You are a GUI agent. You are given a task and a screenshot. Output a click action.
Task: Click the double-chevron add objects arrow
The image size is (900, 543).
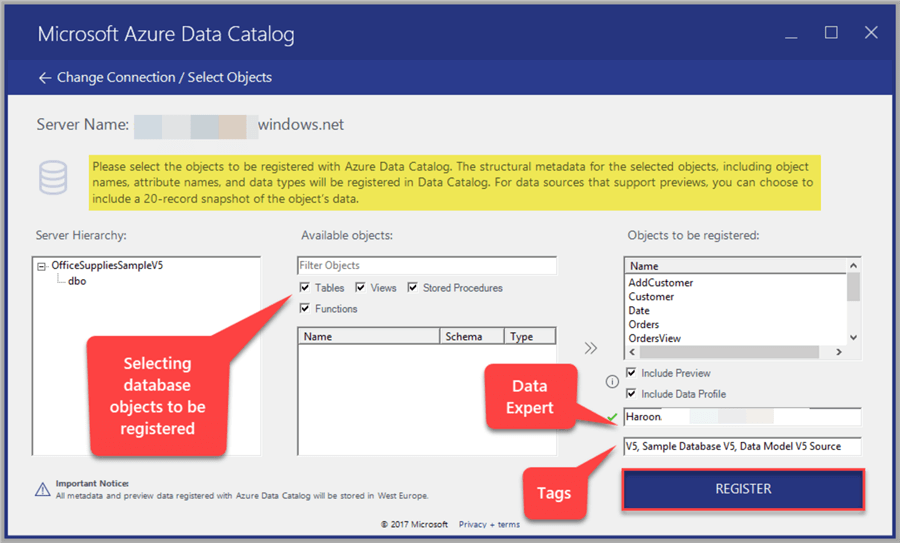pyautogui.click(x=591, y=348)
